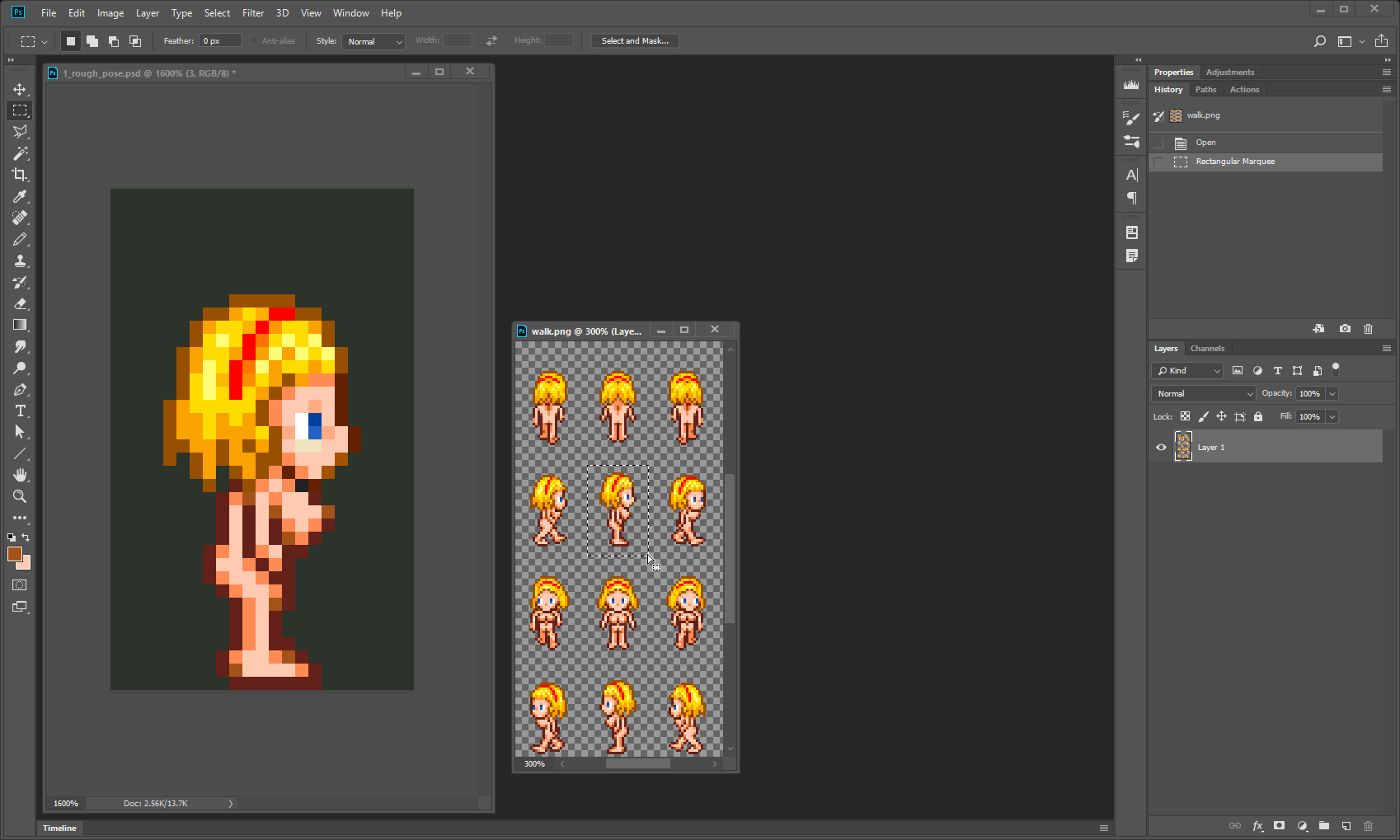This screenshot has height=840, width=1400.
Task: Toggle the lock all layer option
Action: pos(1258,416)
